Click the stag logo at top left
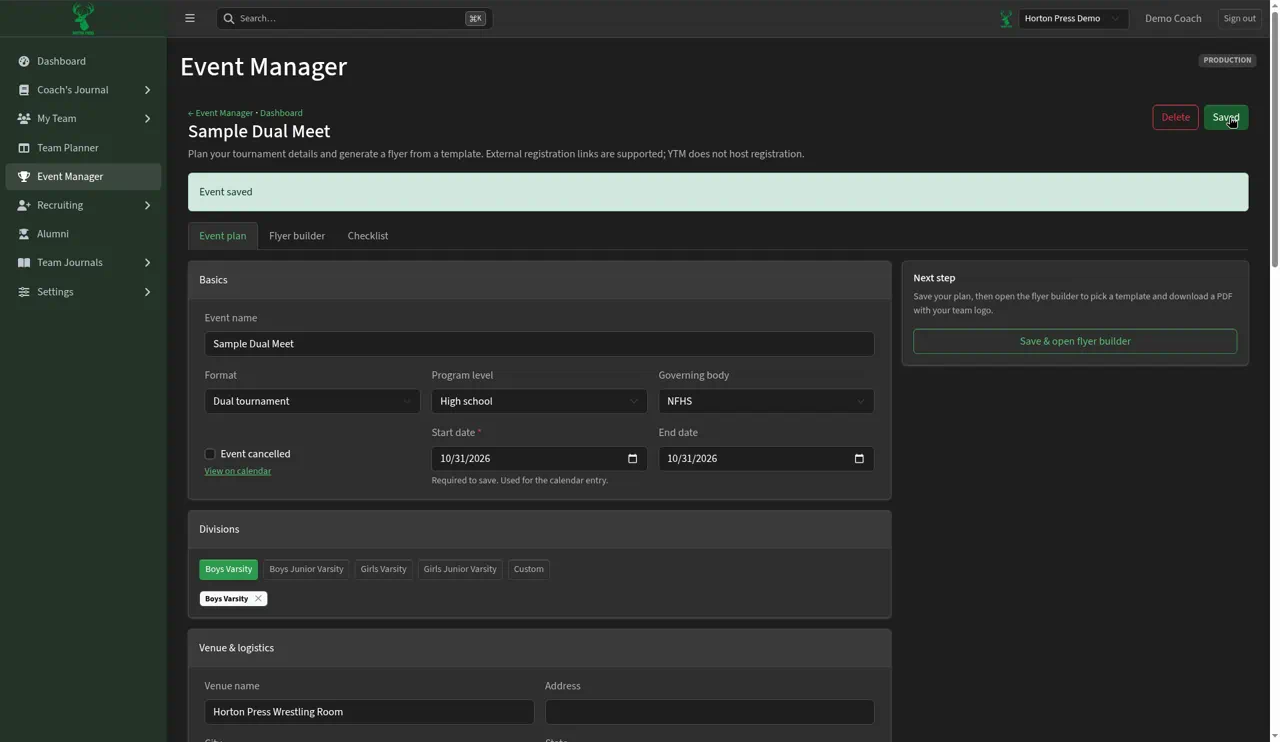This screenshot has height=742, width=1280. tap(83, 18)
